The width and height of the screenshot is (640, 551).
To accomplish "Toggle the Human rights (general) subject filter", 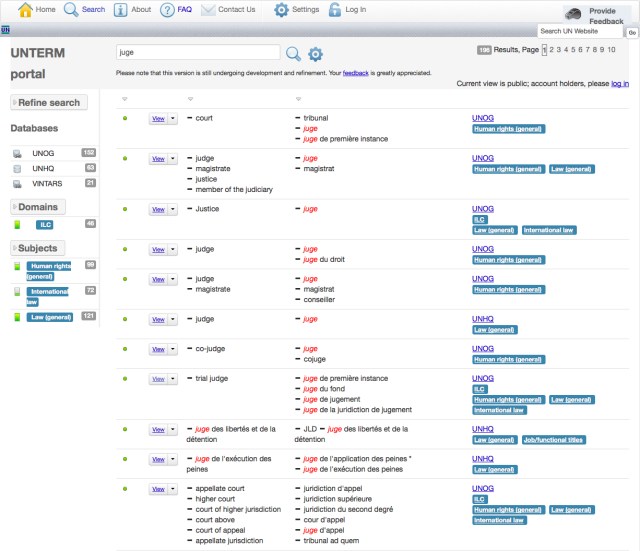I will 17,266.
